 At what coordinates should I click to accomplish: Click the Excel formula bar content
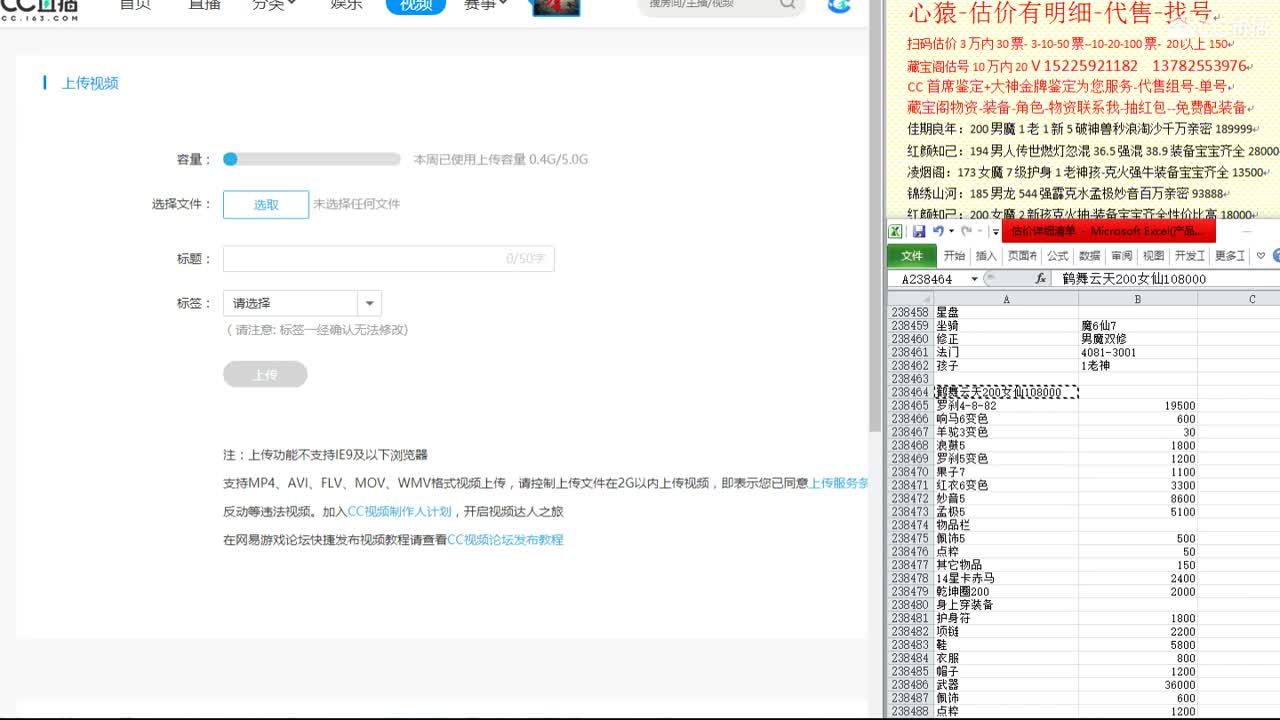[x=1166, y=279]
